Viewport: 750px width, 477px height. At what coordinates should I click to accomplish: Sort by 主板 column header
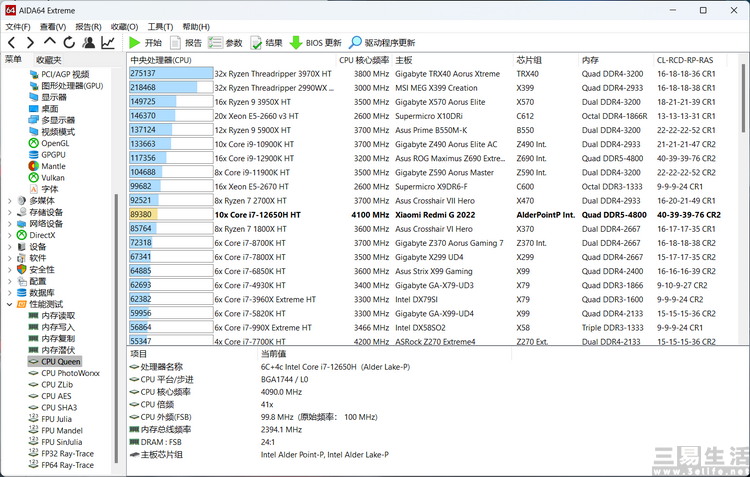point(452,60)
